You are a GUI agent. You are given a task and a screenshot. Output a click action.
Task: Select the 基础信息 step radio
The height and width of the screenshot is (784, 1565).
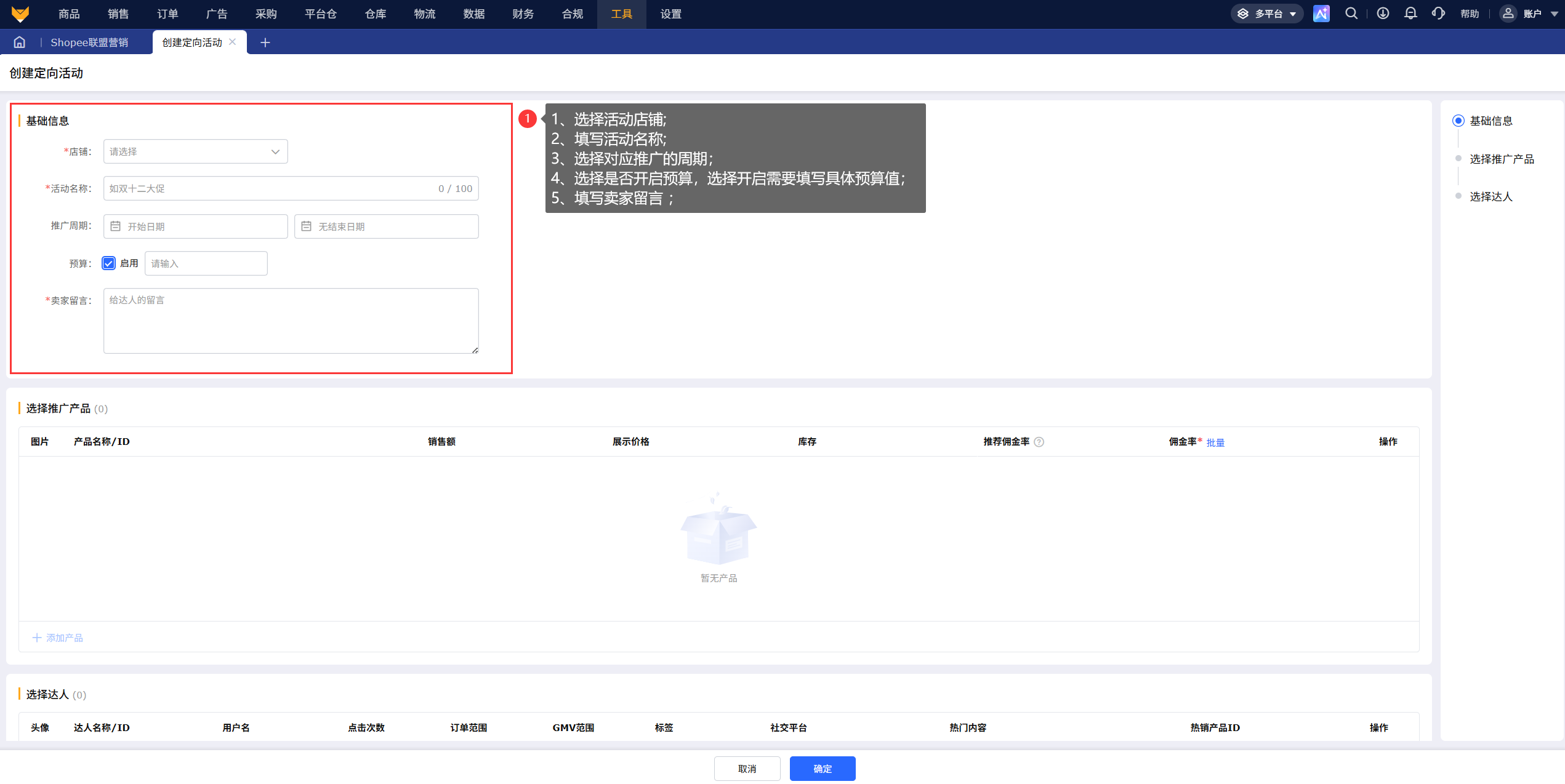pos(1458,121)
